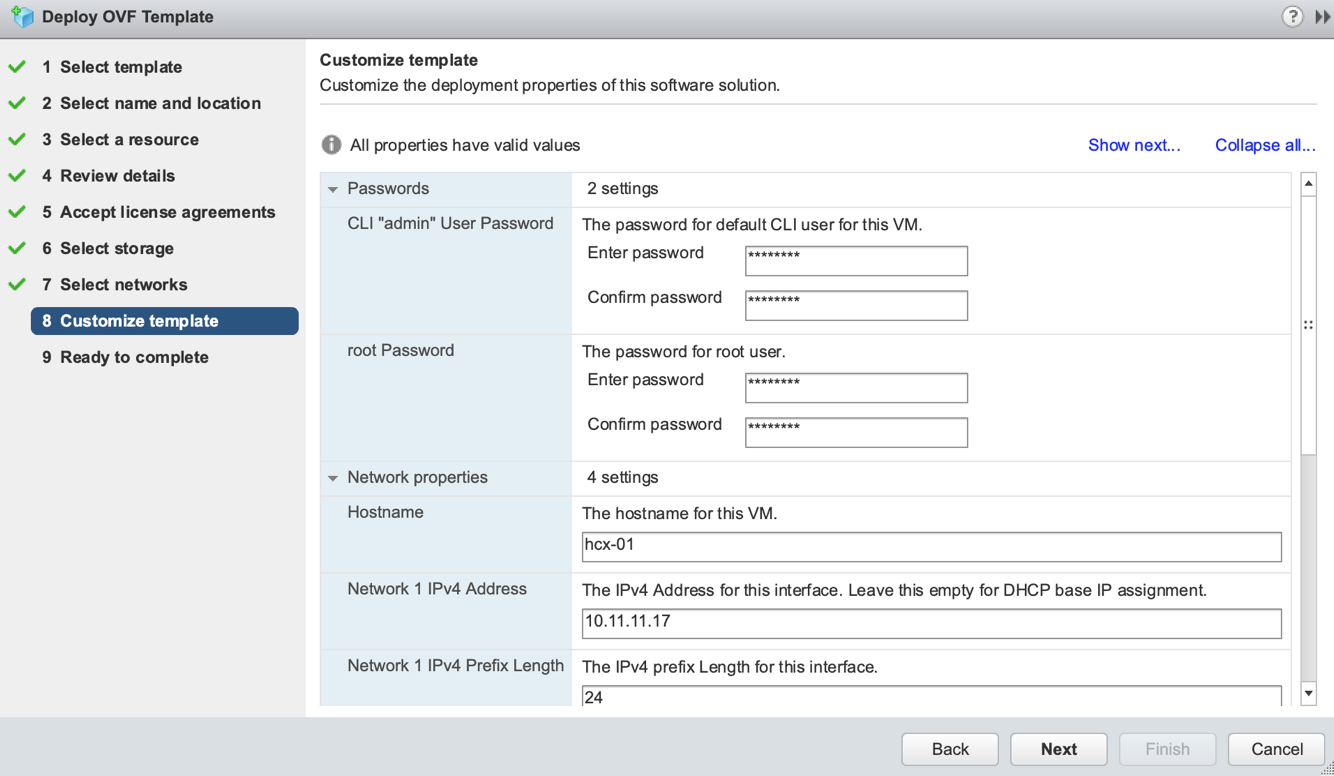This screenshot has height=776, width=1334.
Task: Click the info icon beside valid values message
Action: pyautogui.click(x=331, y=145)
